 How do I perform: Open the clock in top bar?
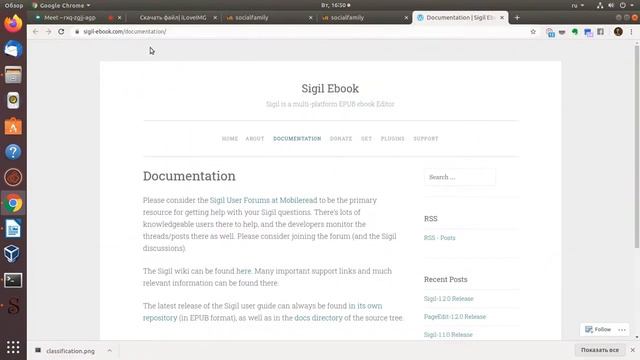[x=335, y=5]
